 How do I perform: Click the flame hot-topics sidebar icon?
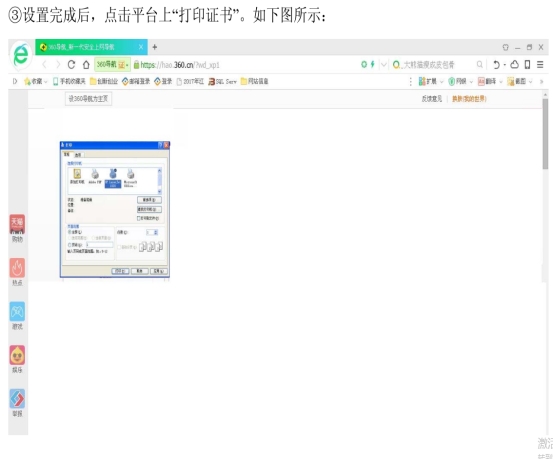17,268
